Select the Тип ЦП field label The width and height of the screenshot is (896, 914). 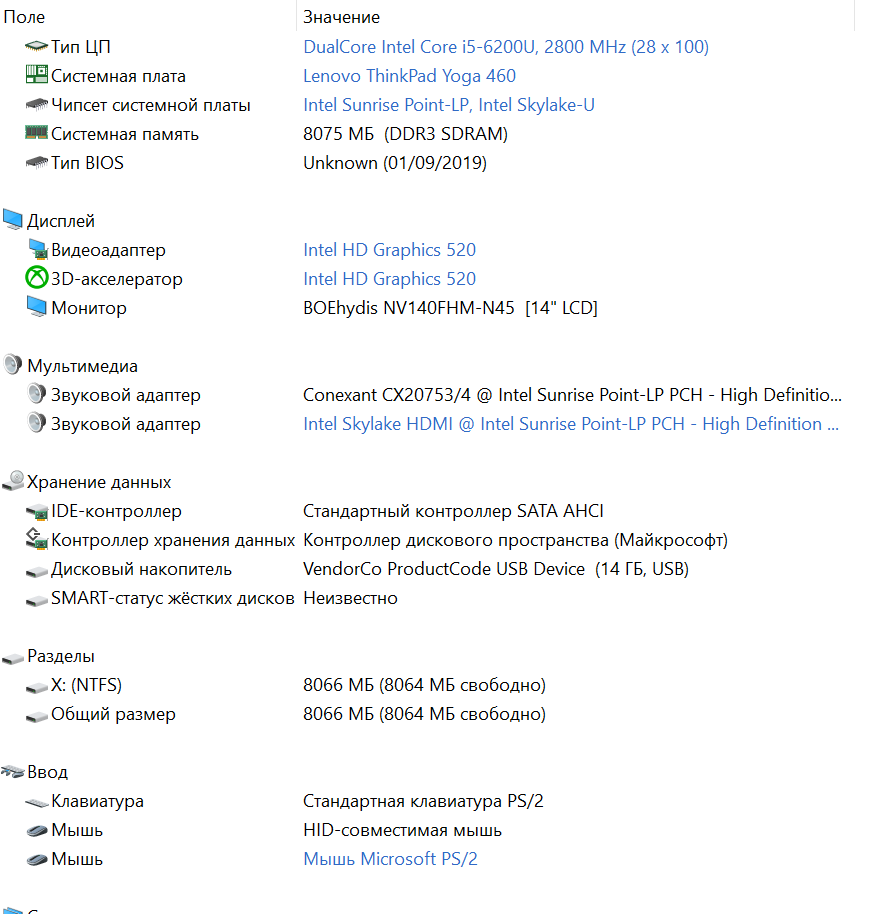pyautogui.click(x=80, y=47)
